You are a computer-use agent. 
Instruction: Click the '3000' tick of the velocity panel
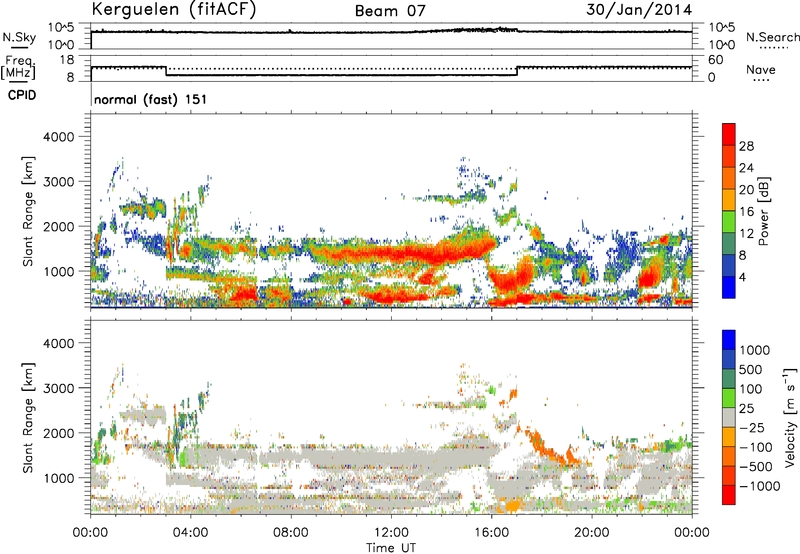click(58, 388)
